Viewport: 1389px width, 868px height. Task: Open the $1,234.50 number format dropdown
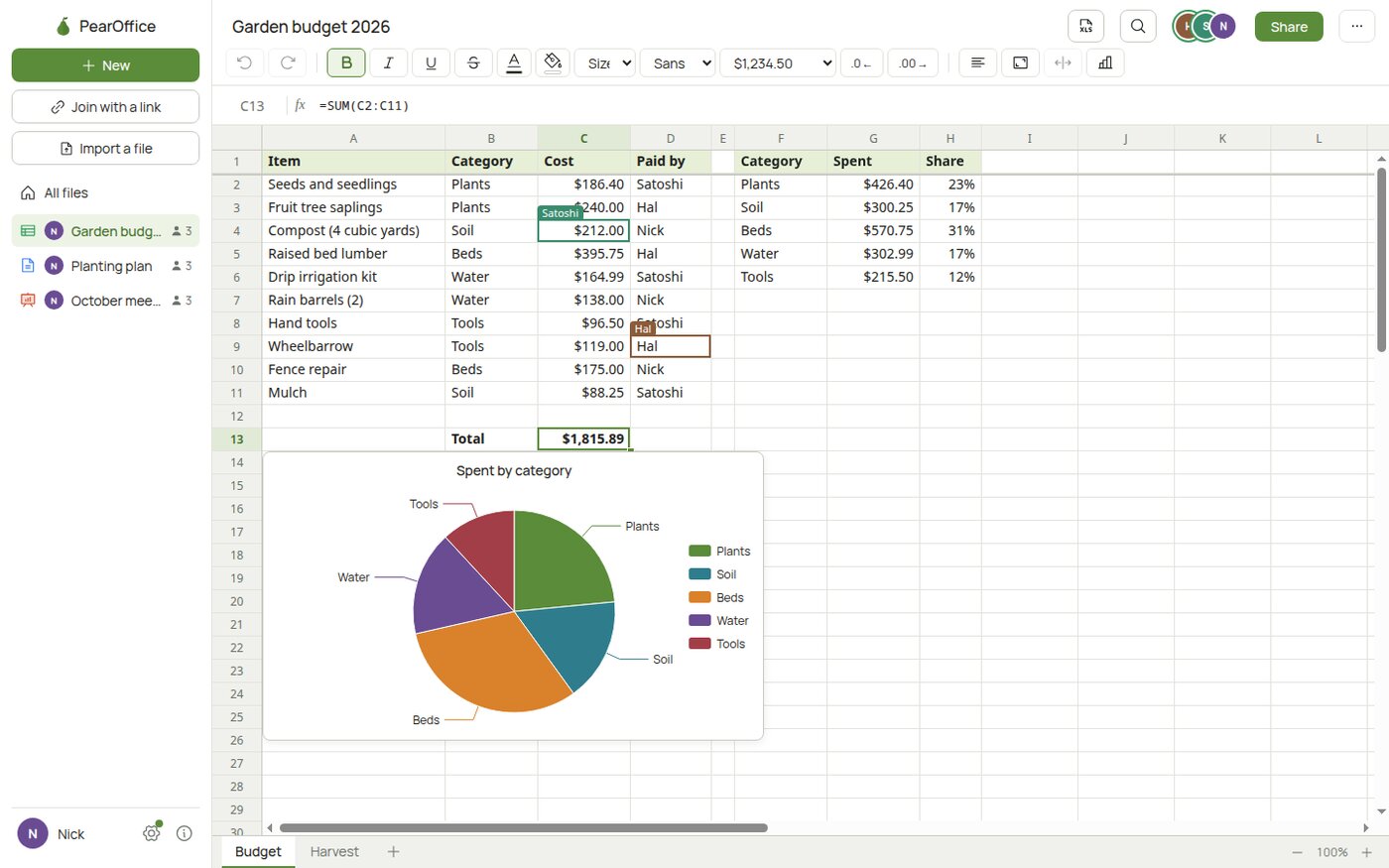click(778, 62)
